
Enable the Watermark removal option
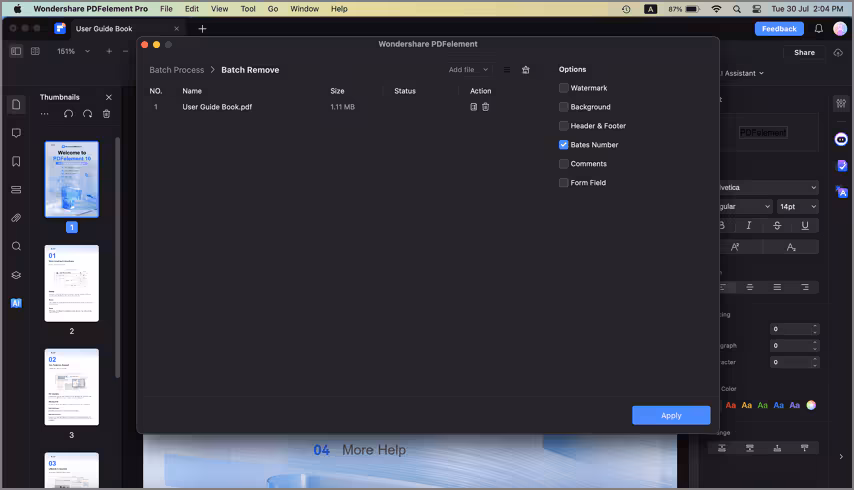pos(564,88)
